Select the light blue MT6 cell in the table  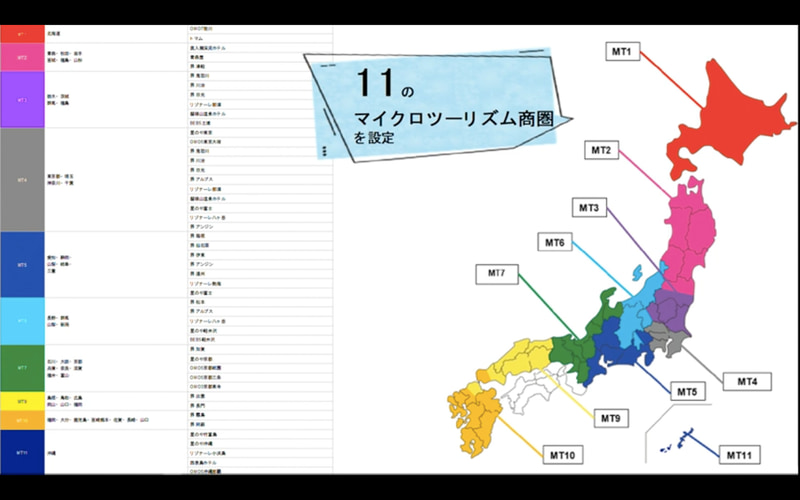tap(22, 321)
